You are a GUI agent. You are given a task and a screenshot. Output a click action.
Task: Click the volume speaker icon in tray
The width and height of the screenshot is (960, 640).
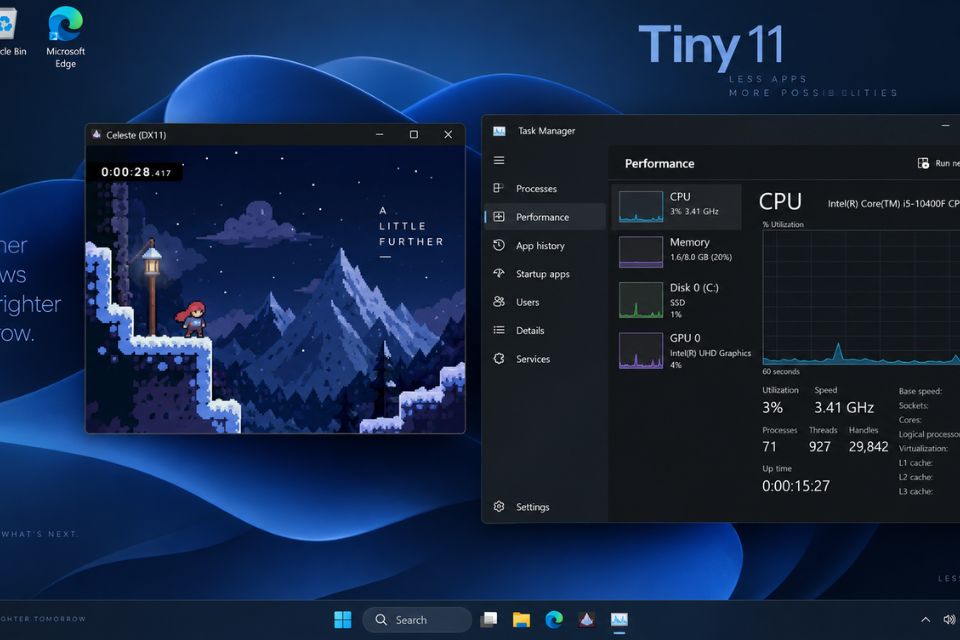click(x=950, y=620)
